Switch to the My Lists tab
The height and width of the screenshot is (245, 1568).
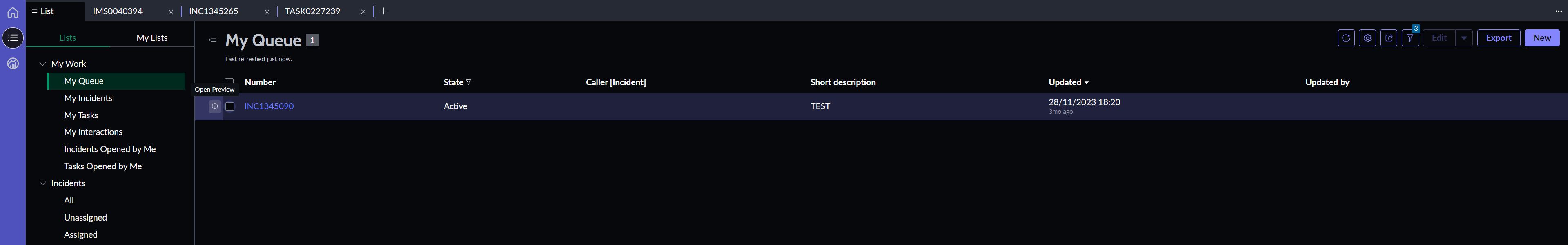point(151,38)
